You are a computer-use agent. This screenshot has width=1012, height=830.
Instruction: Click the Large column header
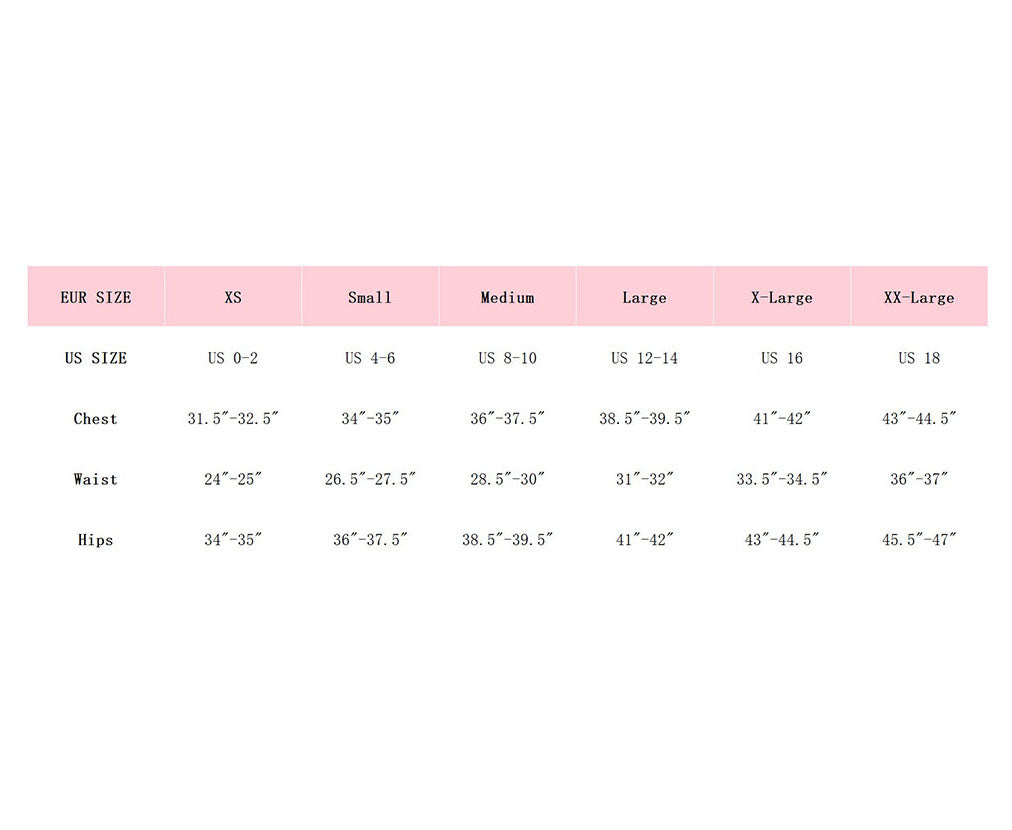click(x=644, y=297)
